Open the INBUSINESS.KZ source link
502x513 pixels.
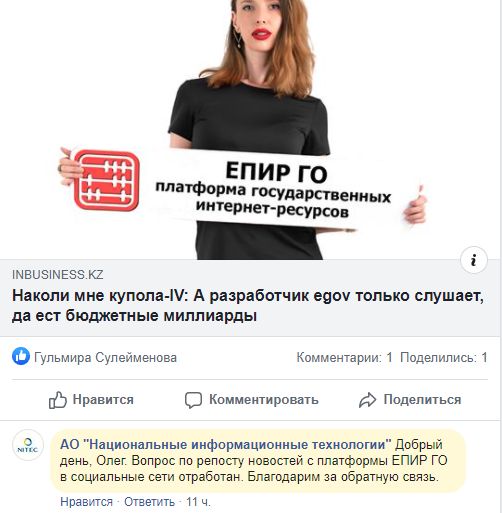tap(58, 275)
